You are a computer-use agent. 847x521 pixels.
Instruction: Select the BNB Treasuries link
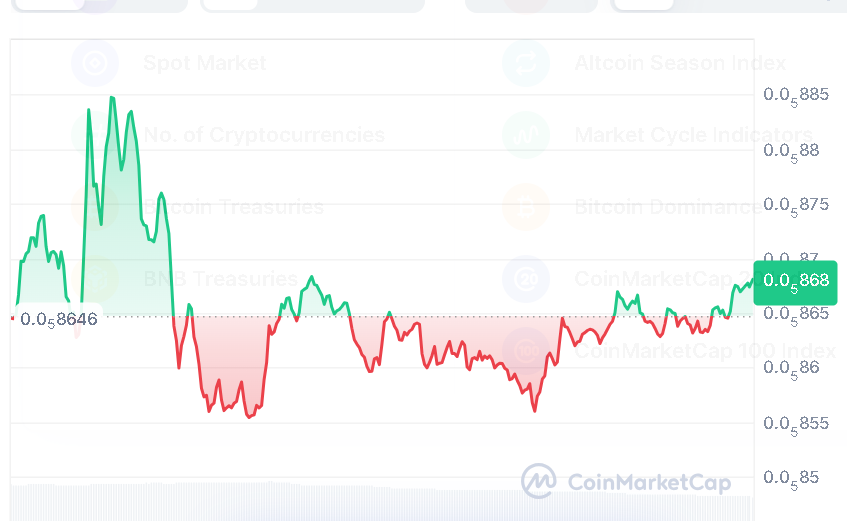coord(220,278)
